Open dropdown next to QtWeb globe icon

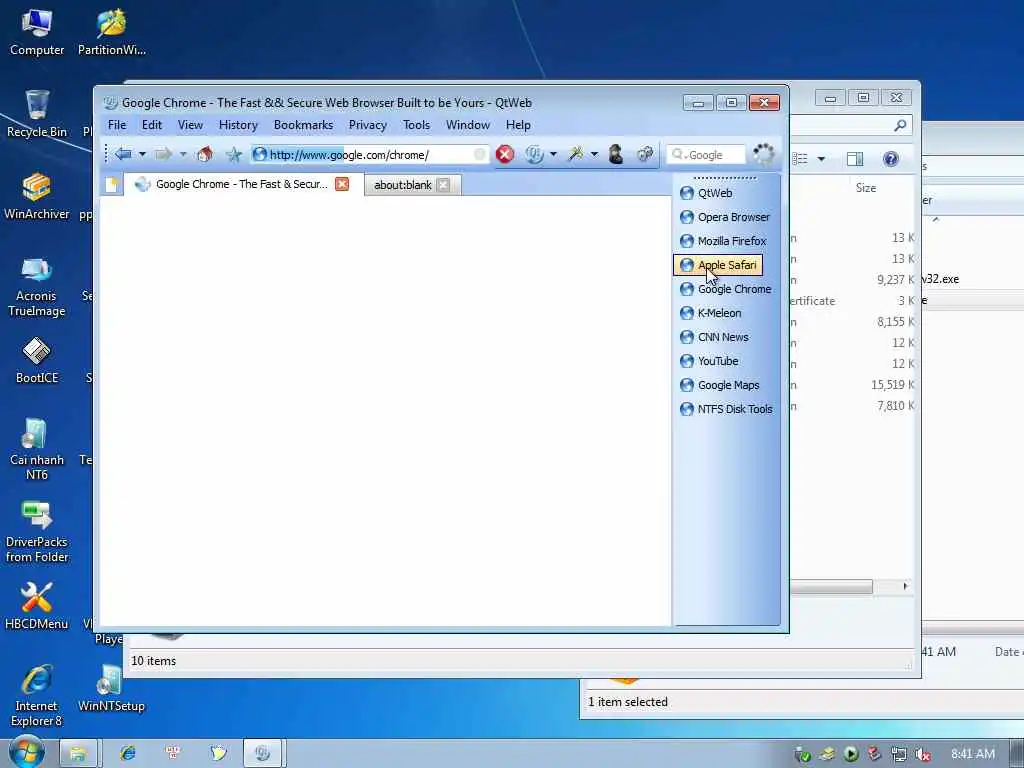pyautogui.click(x=553, y=155)
